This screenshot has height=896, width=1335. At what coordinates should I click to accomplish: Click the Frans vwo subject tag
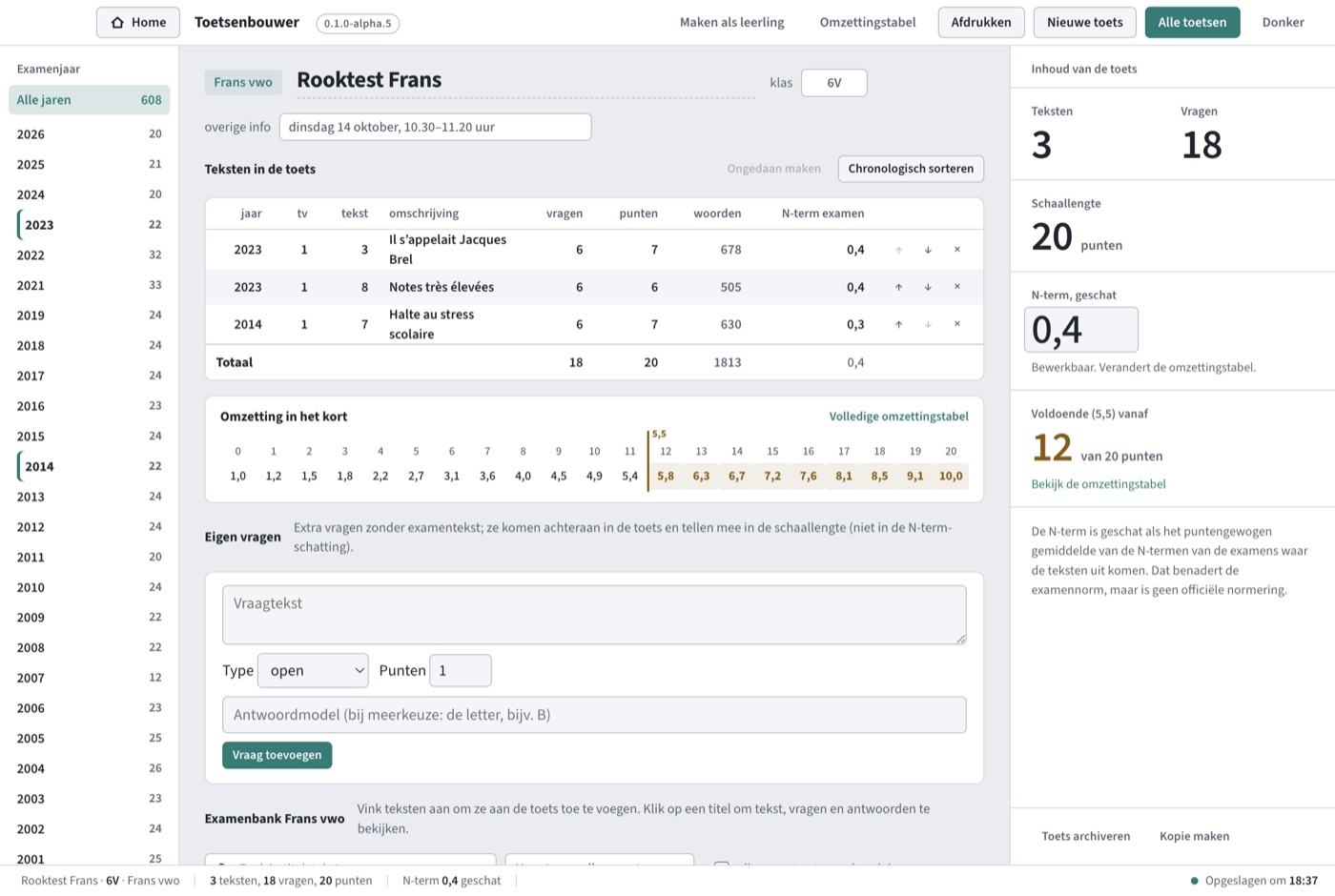[x=243, y=82]
